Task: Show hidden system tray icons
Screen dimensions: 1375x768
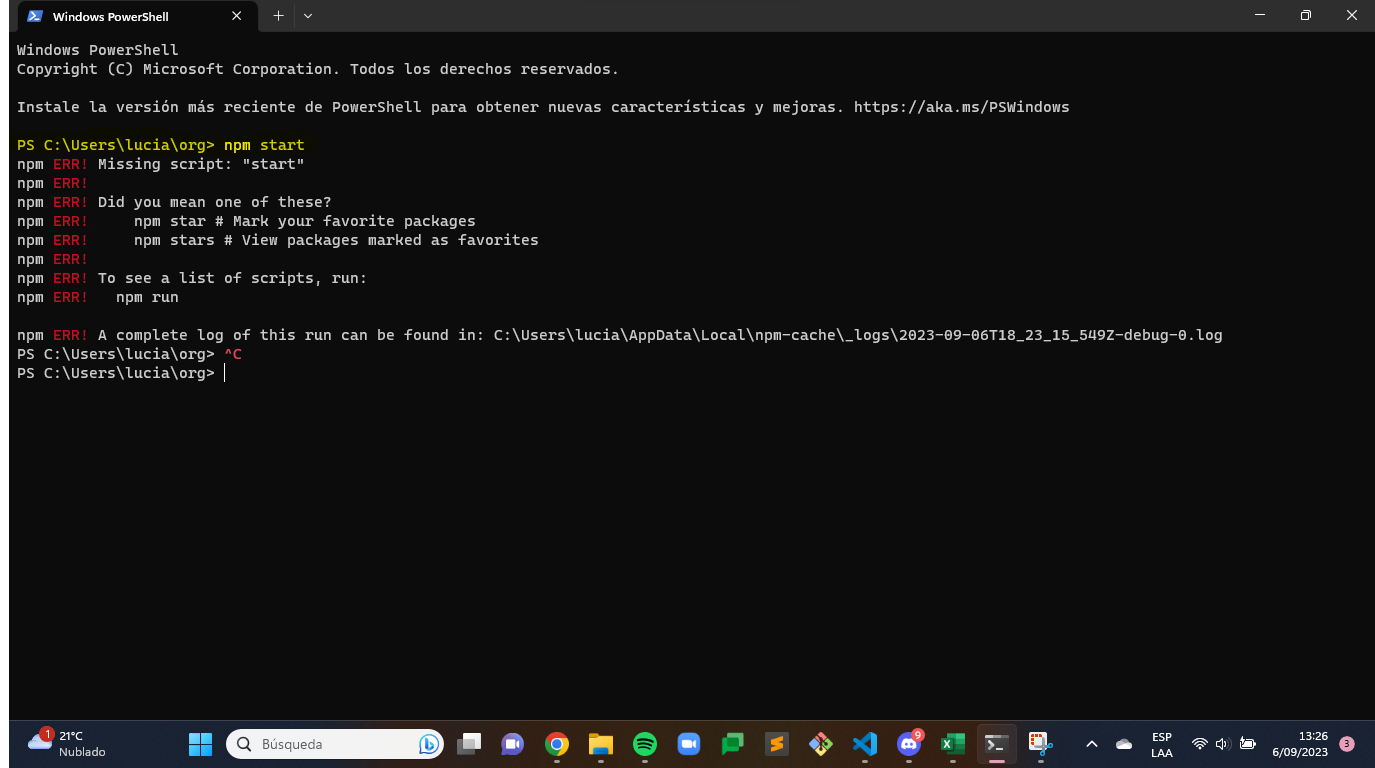Action: point(1092,744)
